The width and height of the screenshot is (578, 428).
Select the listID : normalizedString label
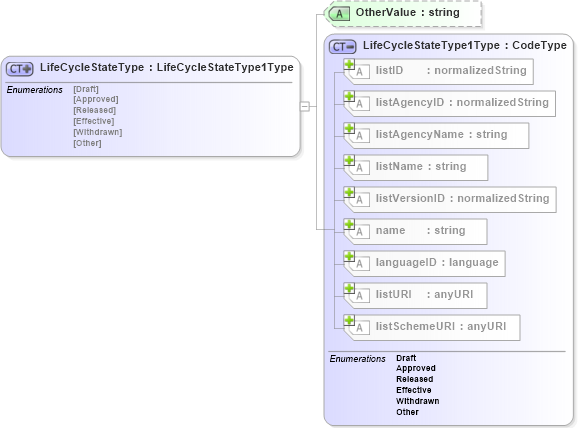point(451,70)
